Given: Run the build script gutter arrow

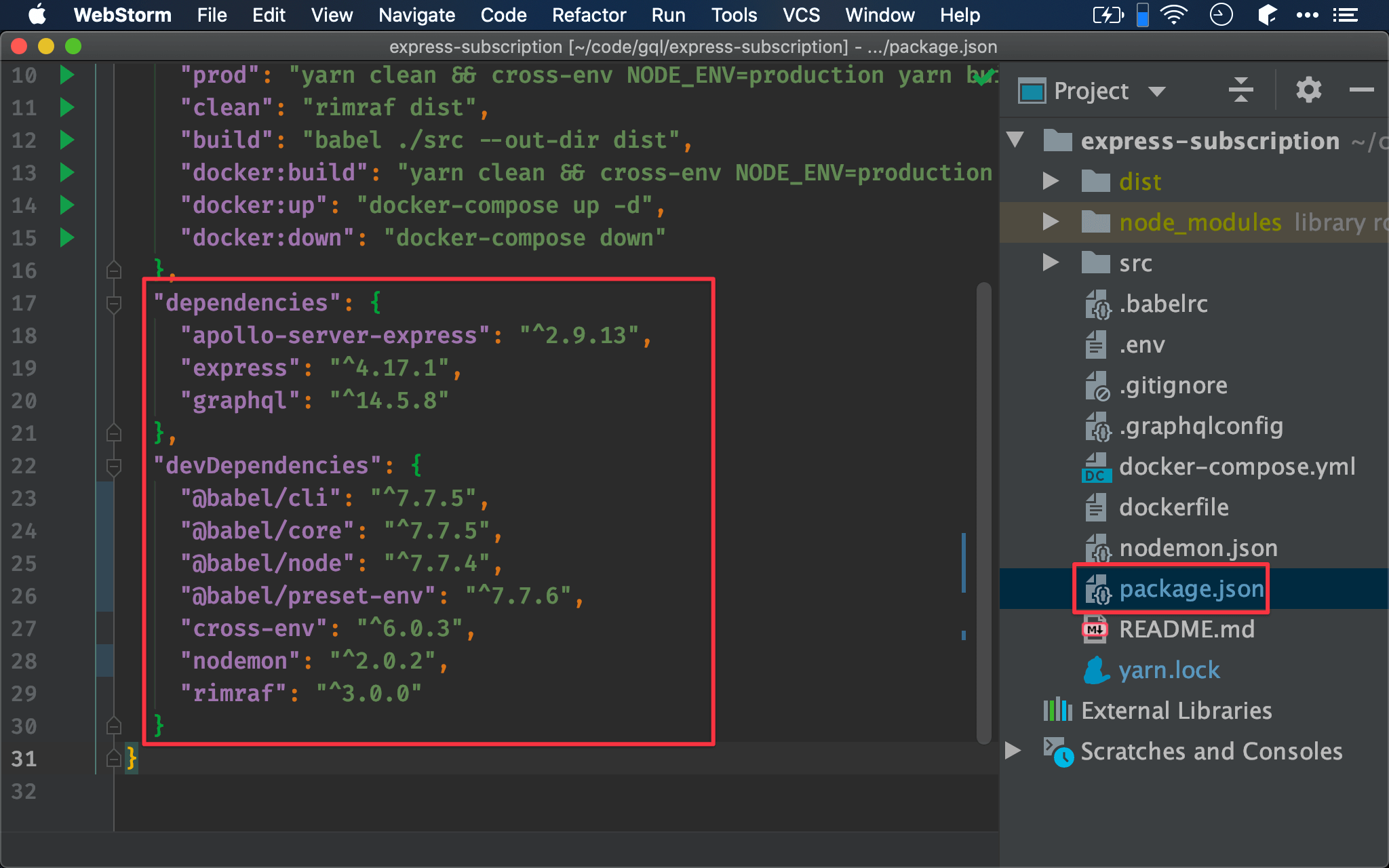Looking at the screenshot, I should tap(66, 140).
